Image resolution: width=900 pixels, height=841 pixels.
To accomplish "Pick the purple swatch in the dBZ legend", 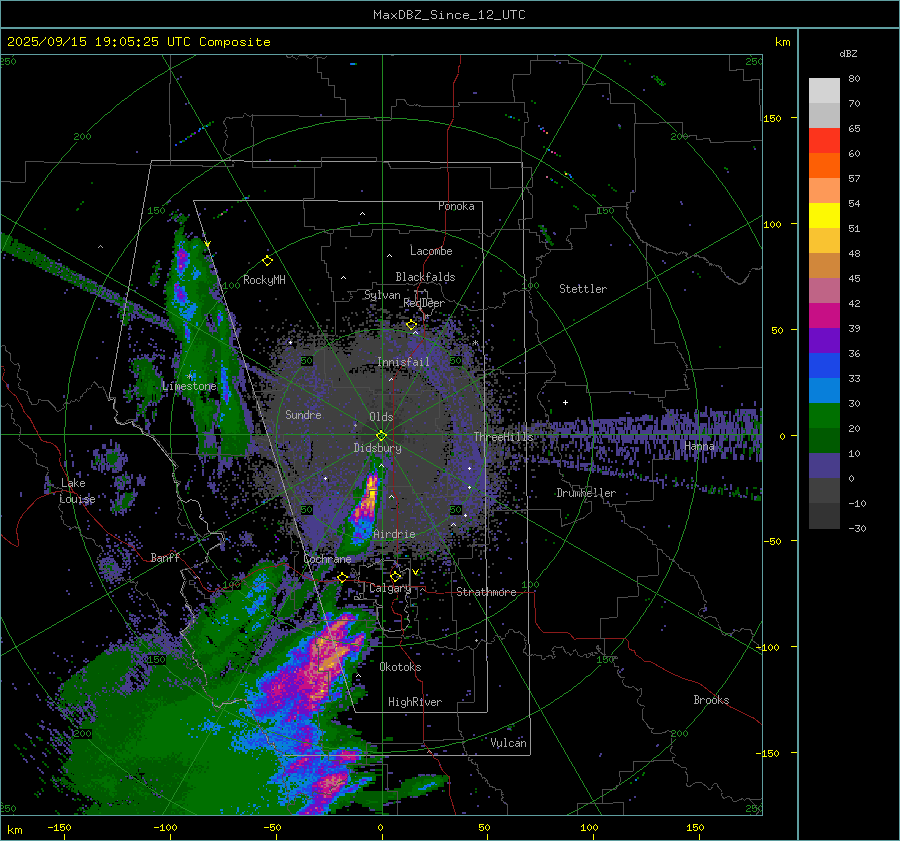I will point(824,340).
